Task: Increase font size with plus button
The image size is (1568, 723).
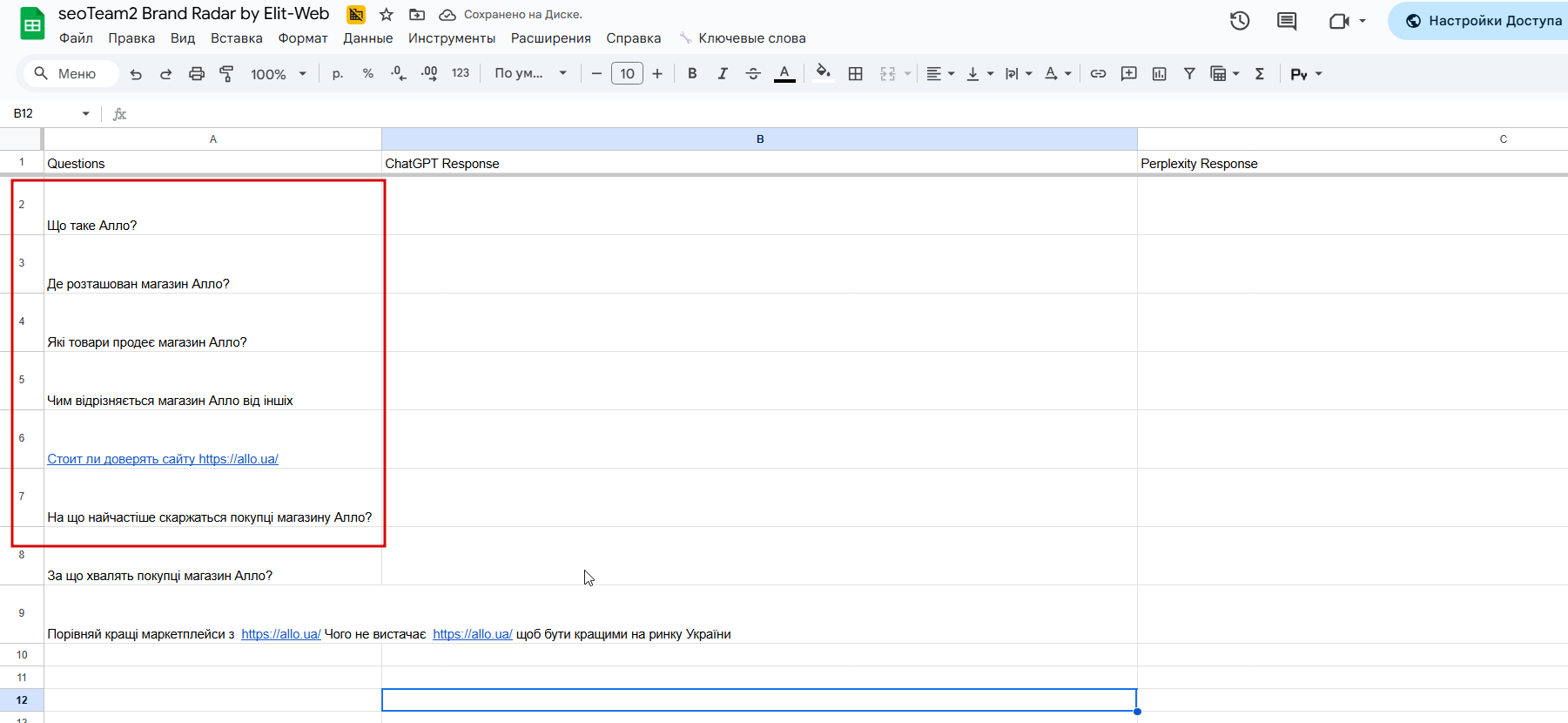Action: pos(657,74)
